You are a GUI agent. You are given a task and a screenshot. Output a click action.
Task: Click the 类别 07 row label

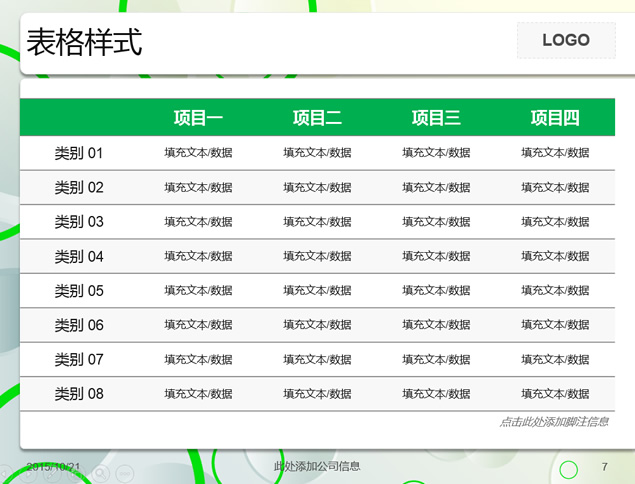click(79, 360)
